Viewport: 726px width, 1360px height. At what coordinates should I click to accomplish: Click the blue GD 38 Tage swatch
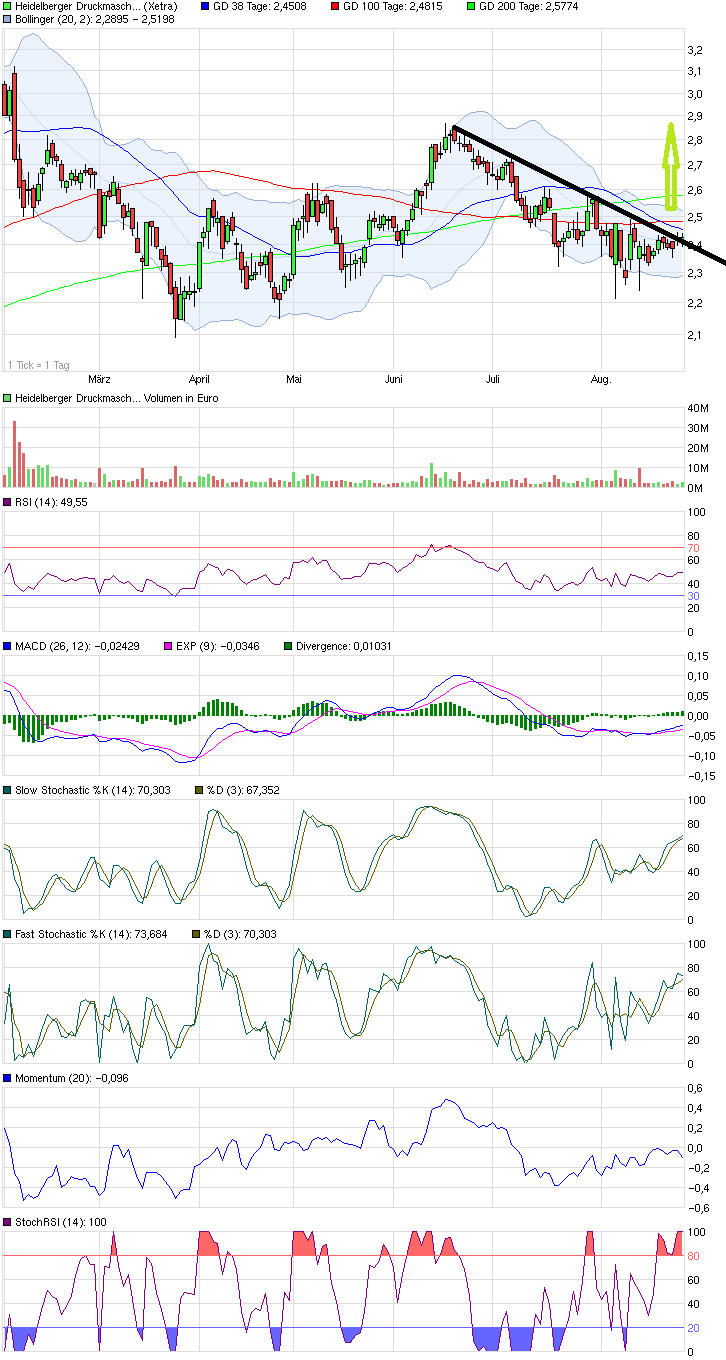point(206,6)
